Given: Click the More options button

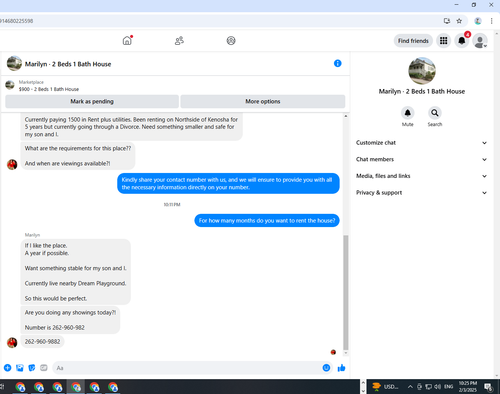Looking at the screenshot, I should 263,101.
